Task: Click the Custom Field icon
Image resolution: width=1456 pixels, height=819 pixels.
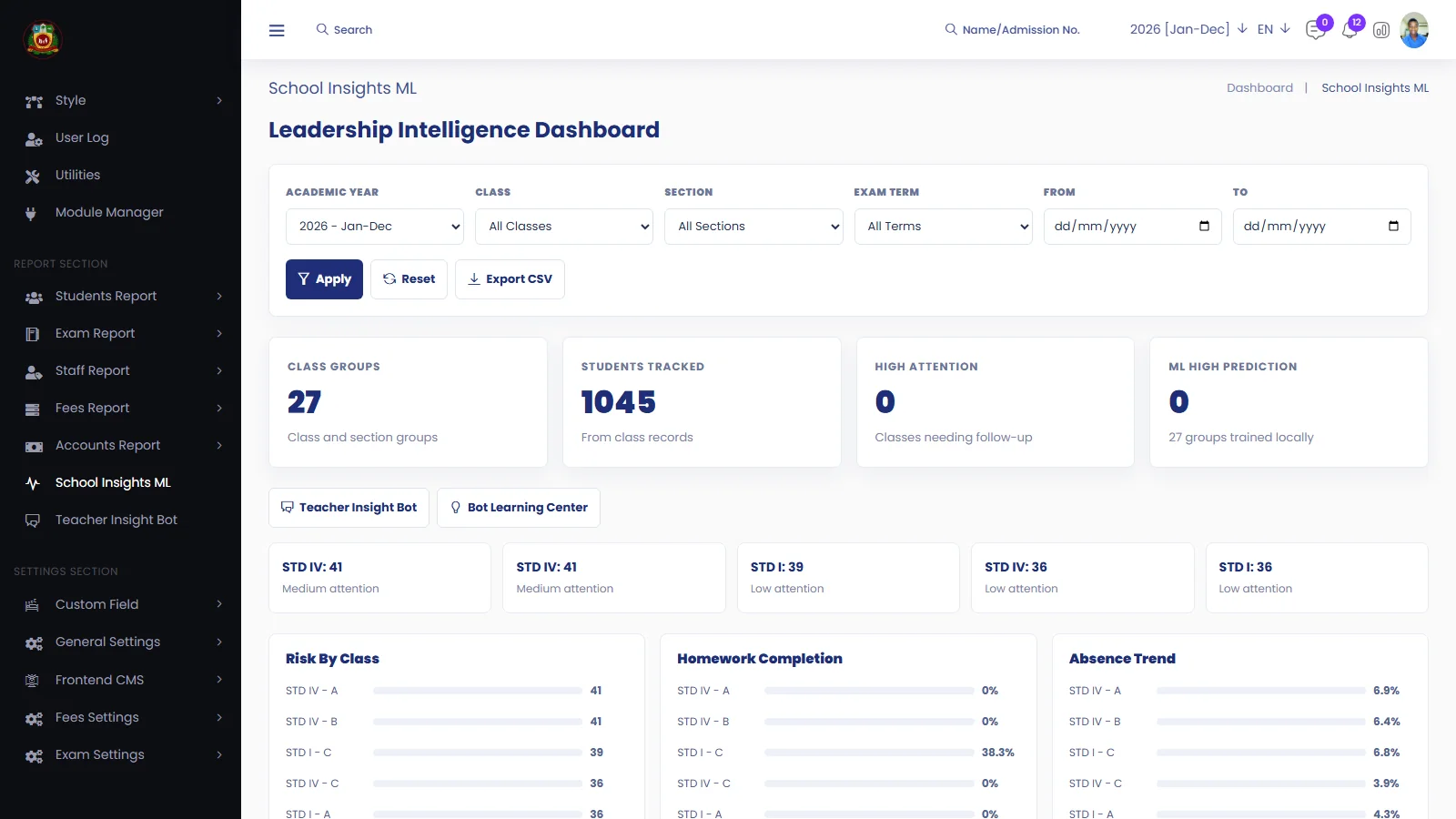Action: click(32, 605)
